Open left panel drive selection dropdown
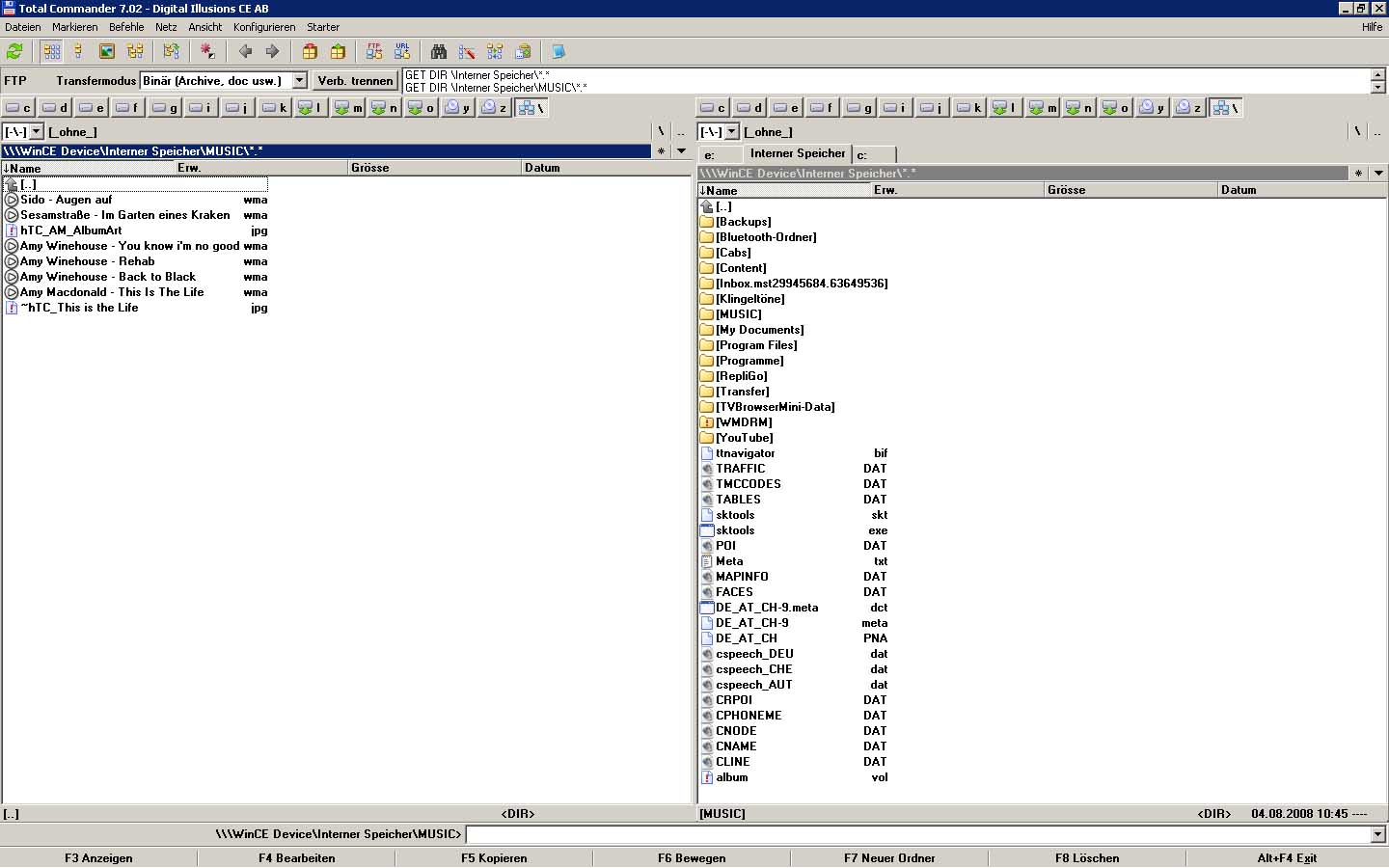The image size is (1389, 868). (37, 132)
